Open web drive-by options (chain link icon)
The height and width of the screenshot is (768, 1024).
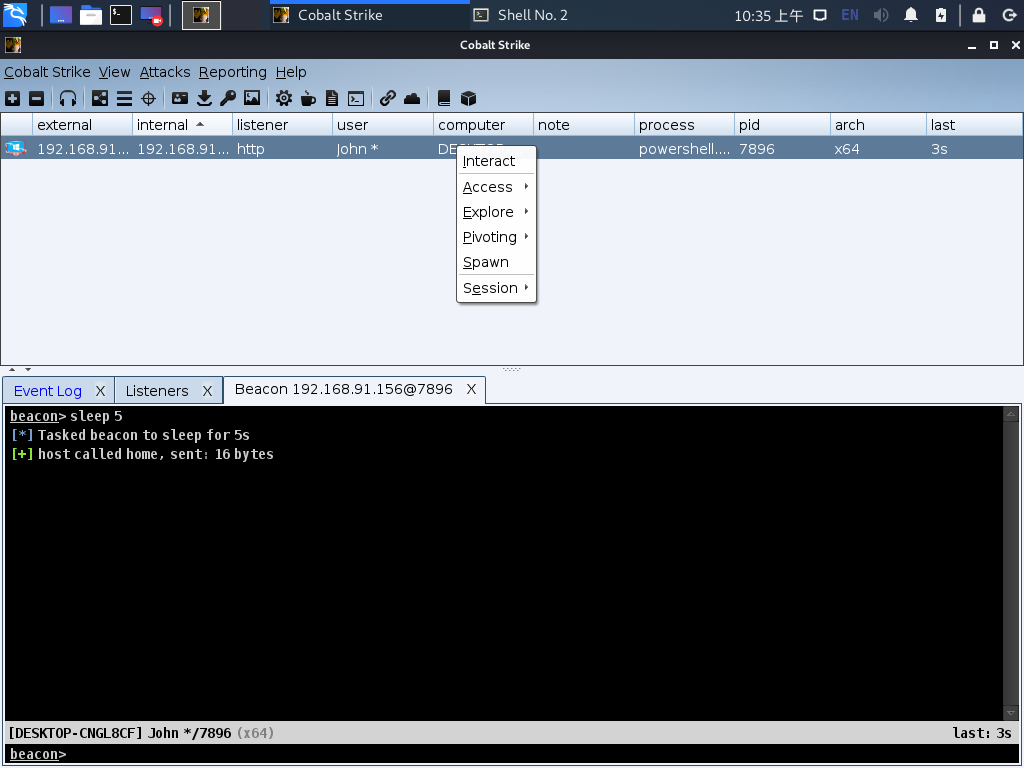click(x=388, y=98)
